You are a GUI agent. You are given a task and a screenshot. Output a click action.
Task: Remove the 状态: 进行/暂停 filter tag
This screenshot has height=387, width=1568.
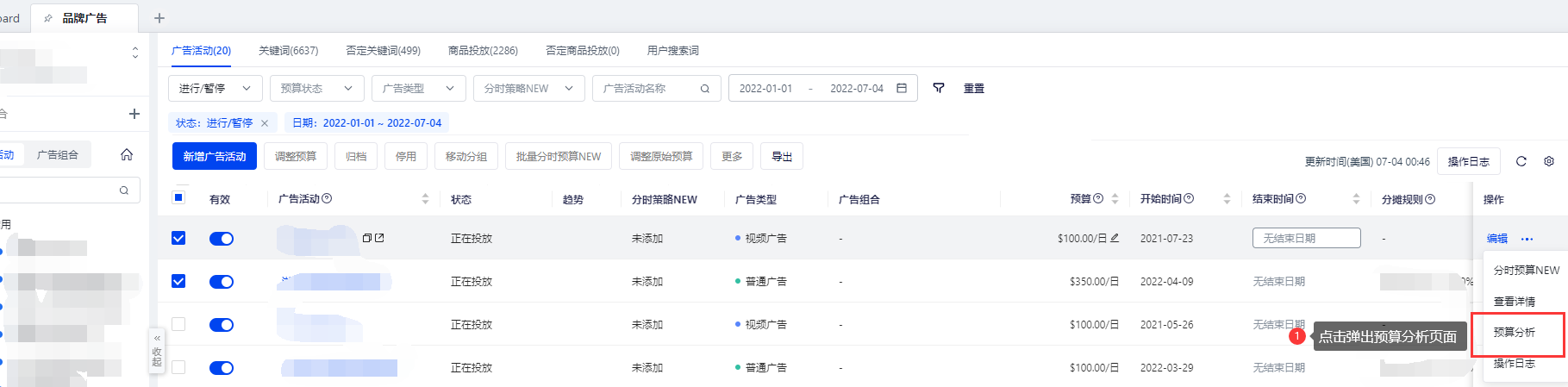(x=265, y=123)
